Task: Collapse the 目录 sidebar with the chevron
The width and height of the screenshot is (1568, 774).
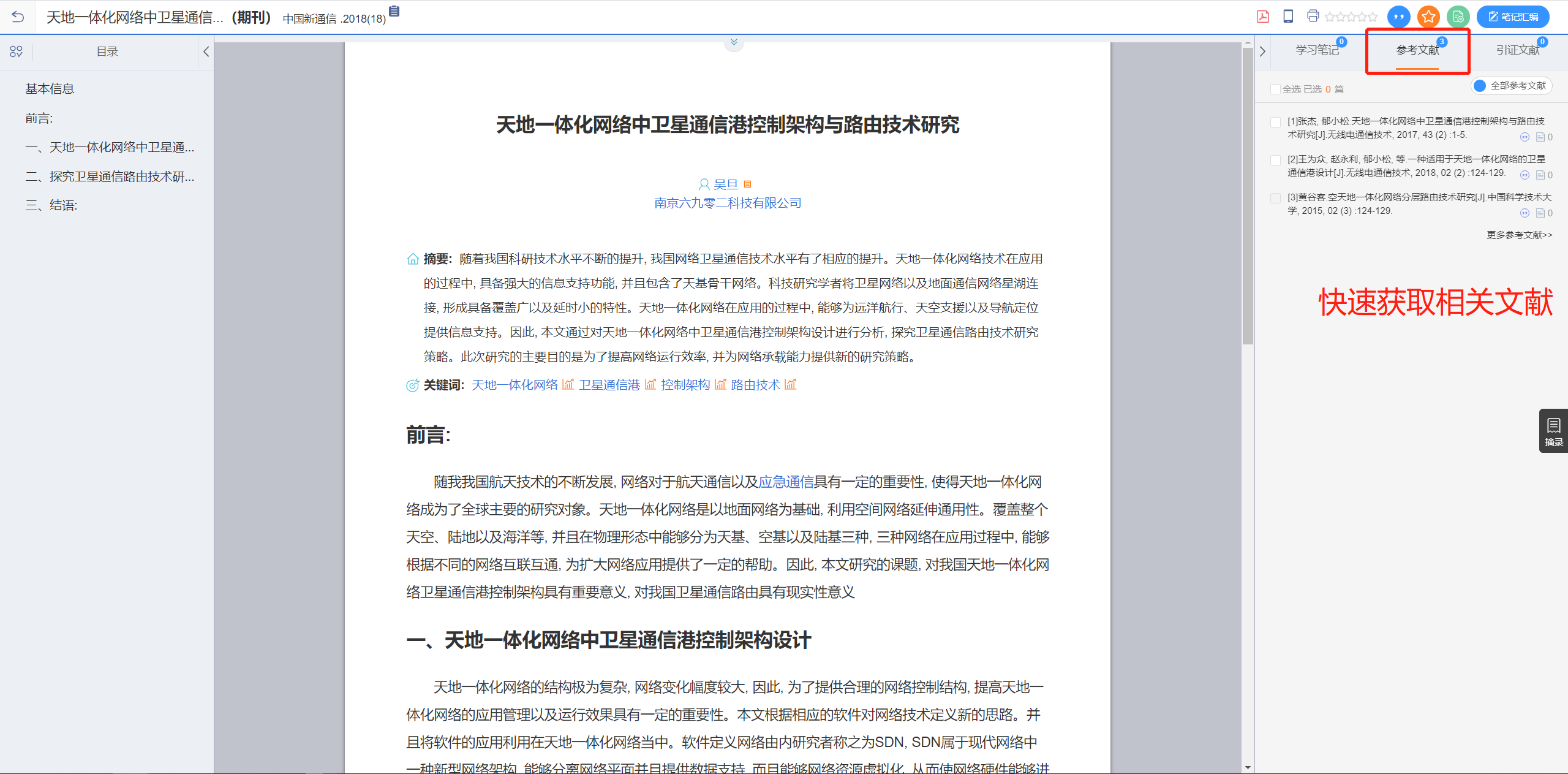Action: [x=206, y=51]
